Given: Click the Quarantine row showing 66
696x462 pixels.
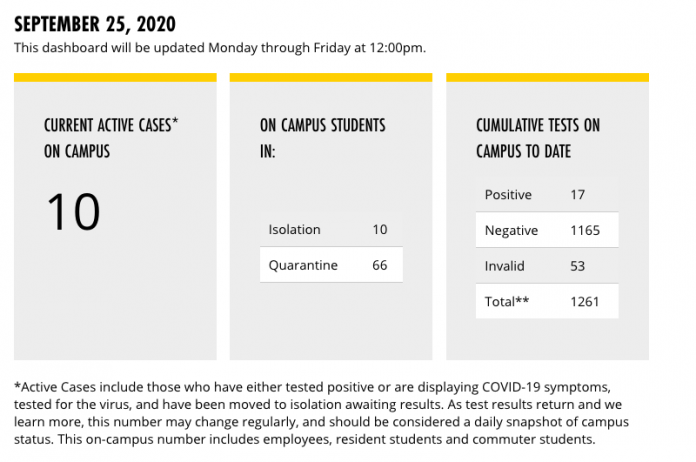Looking at the screenshot, I should pyautogui.click(x=331, y=265).
